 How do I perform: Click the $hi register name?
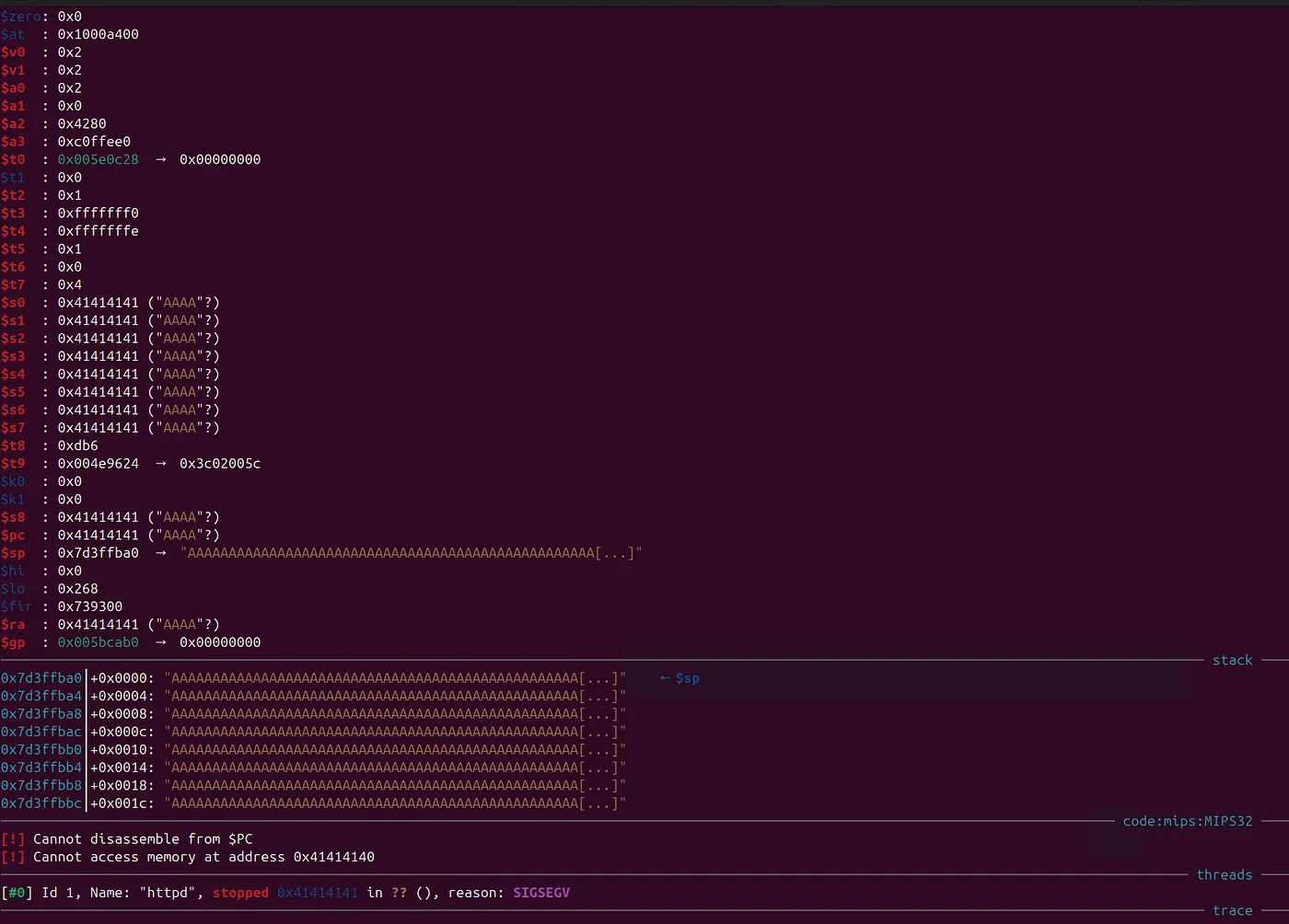pos(13,571)
